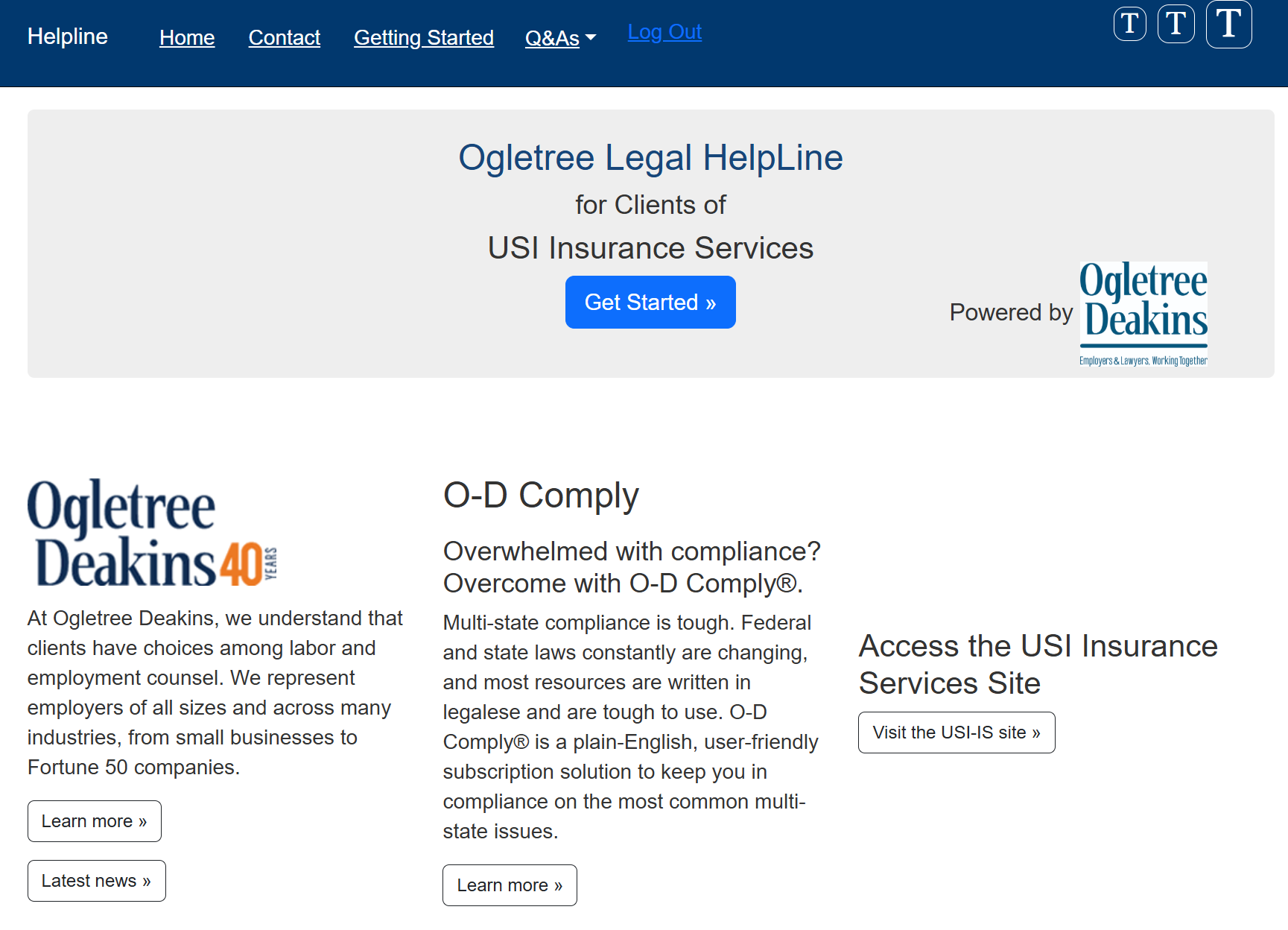Click the Overwhelmed with compliance subheading
1288x930 pixels.
pos(631,567)
